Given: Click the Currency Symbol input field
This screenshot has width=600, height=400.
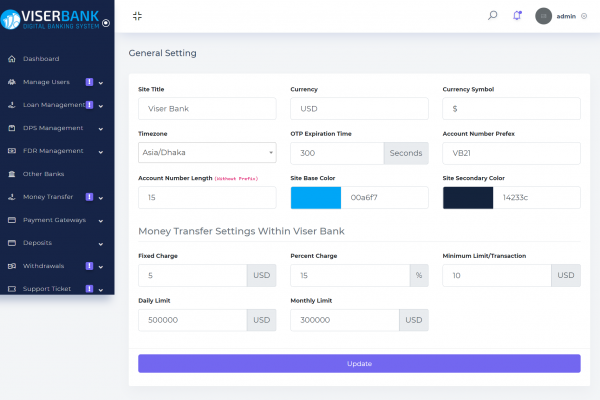Looking at the screenshot, I should pos(512,109).
